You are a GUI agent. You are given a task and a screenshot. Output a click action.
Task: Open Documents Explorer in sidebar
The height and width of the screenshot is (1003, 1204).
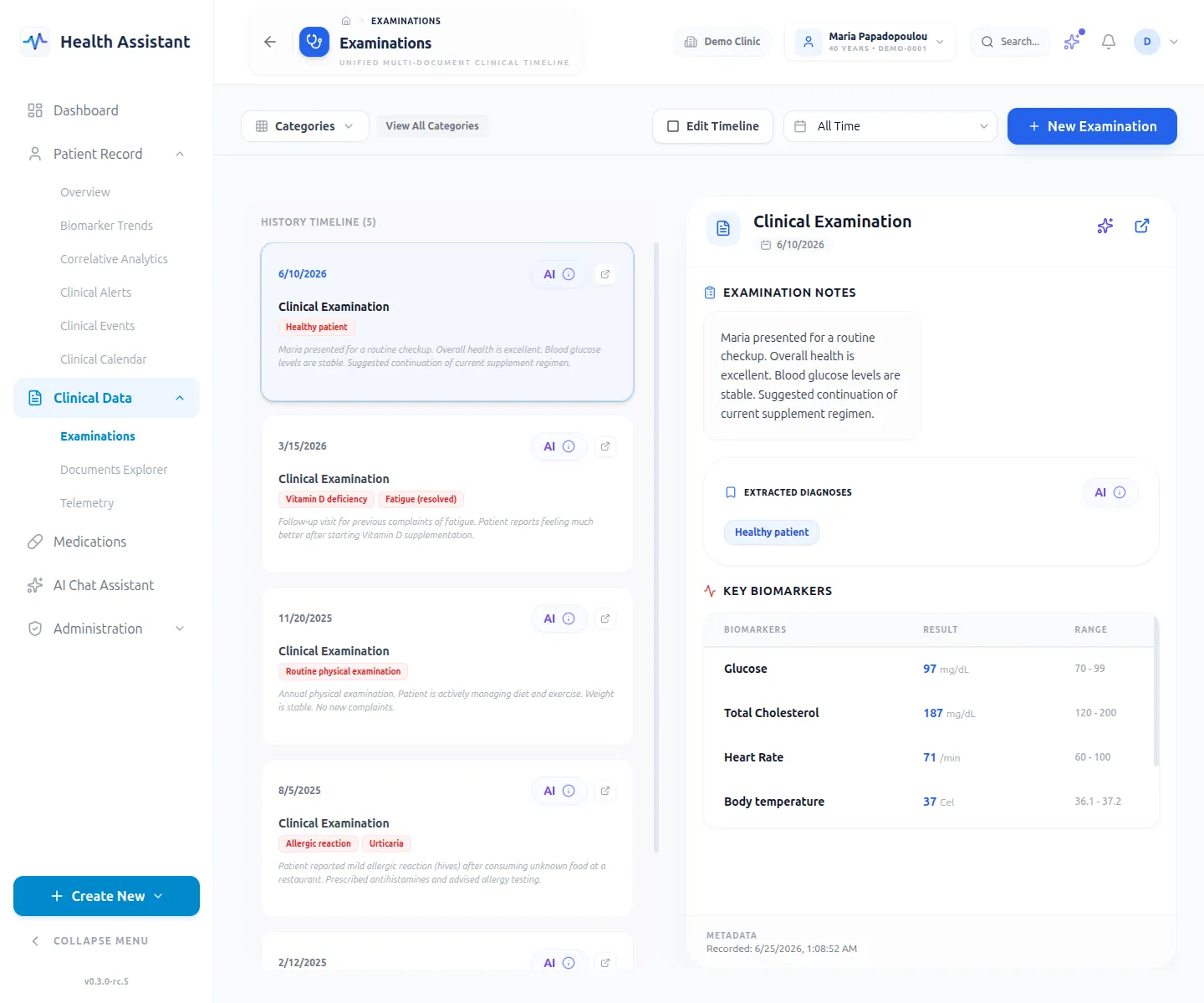pyautogui.click(x=114, y=470)
